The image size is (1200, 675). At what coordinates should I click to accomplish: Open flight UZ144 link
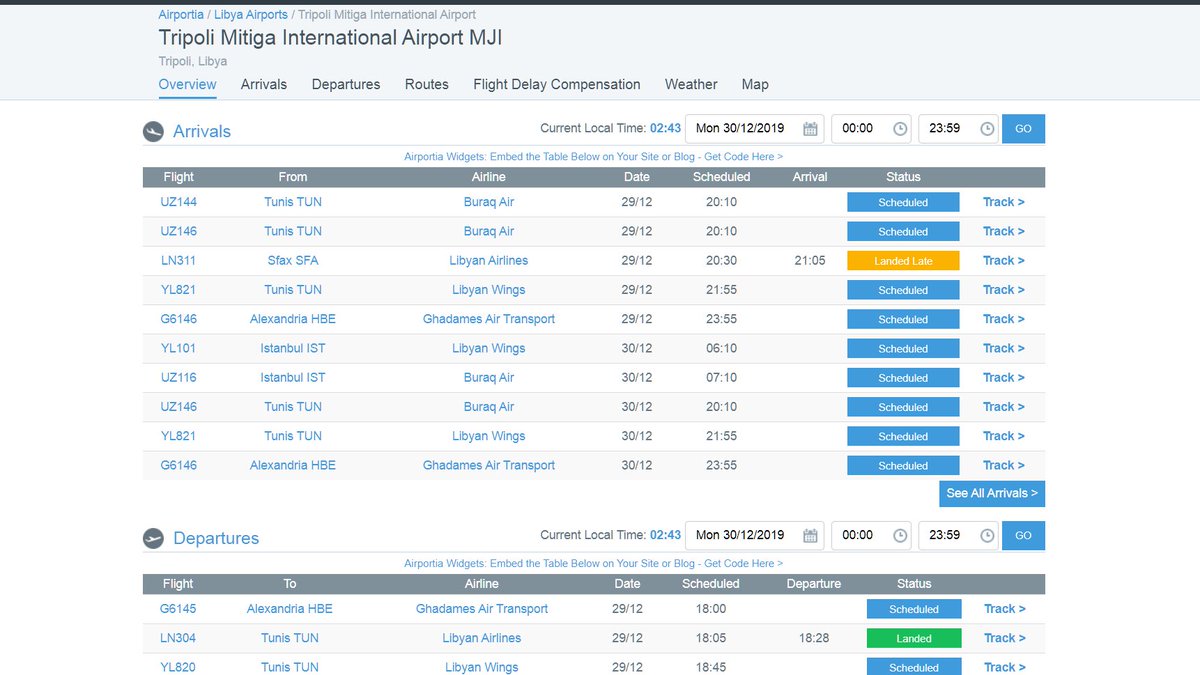[x=179, y=202]
